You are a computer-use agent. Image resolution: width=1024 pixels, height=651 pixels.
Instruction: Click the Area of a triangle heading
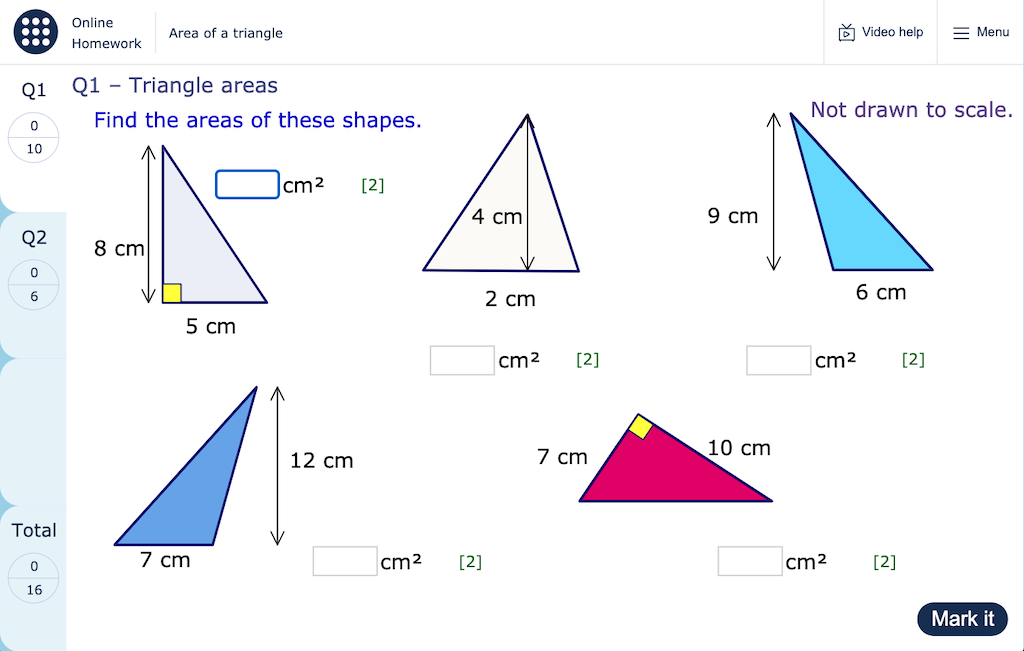pos(226,33)
